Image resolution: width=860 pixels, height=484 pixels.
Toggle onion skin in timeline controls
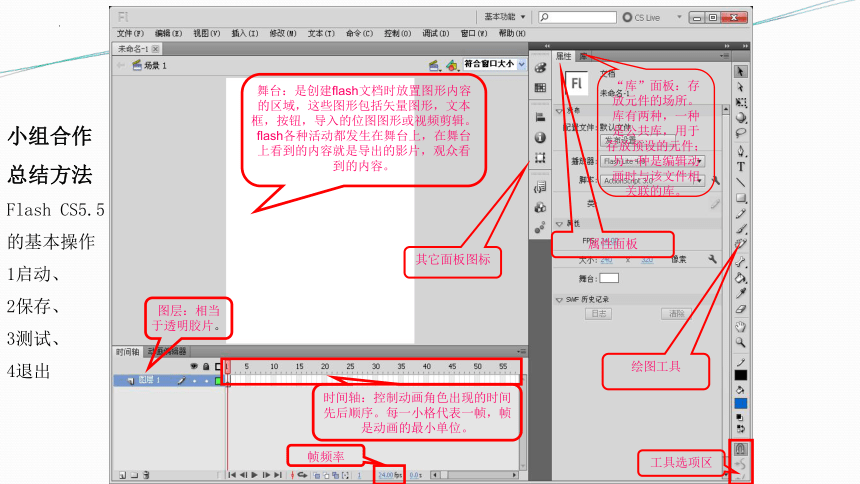click(x=317, y=475)
